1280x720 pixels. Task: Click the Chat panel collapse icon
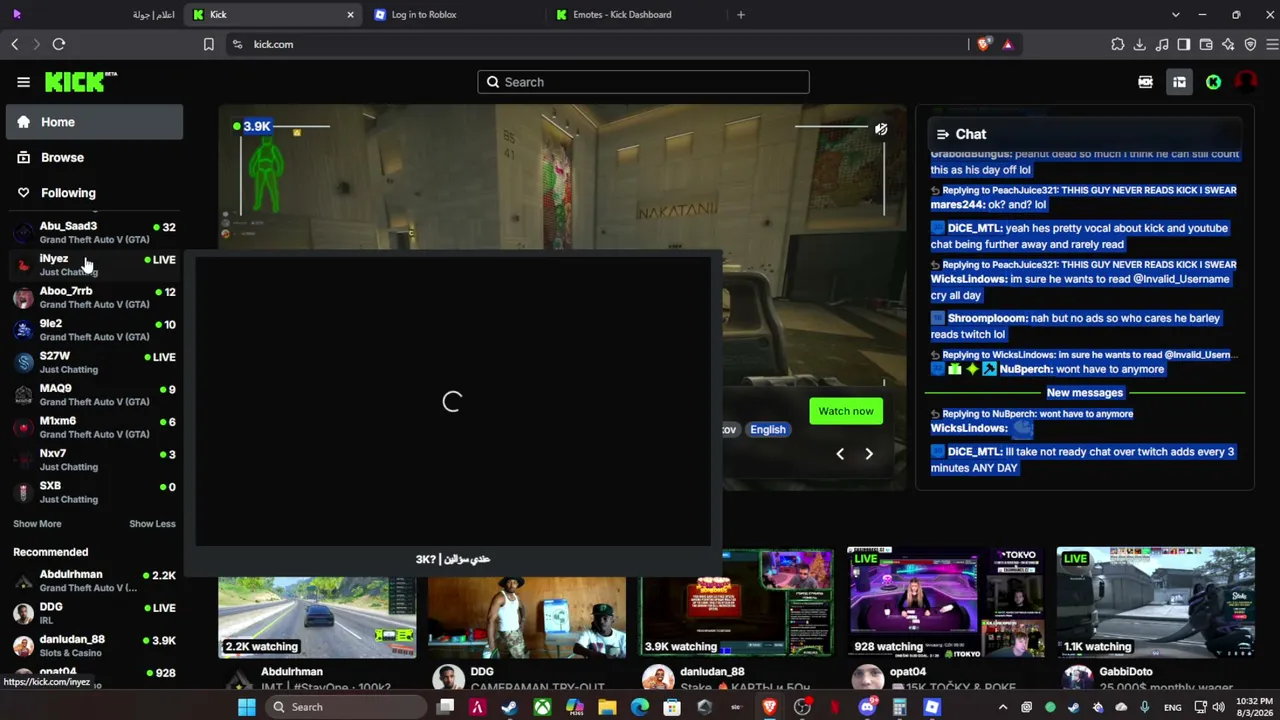pyautogui.click(x=942, y=134)
